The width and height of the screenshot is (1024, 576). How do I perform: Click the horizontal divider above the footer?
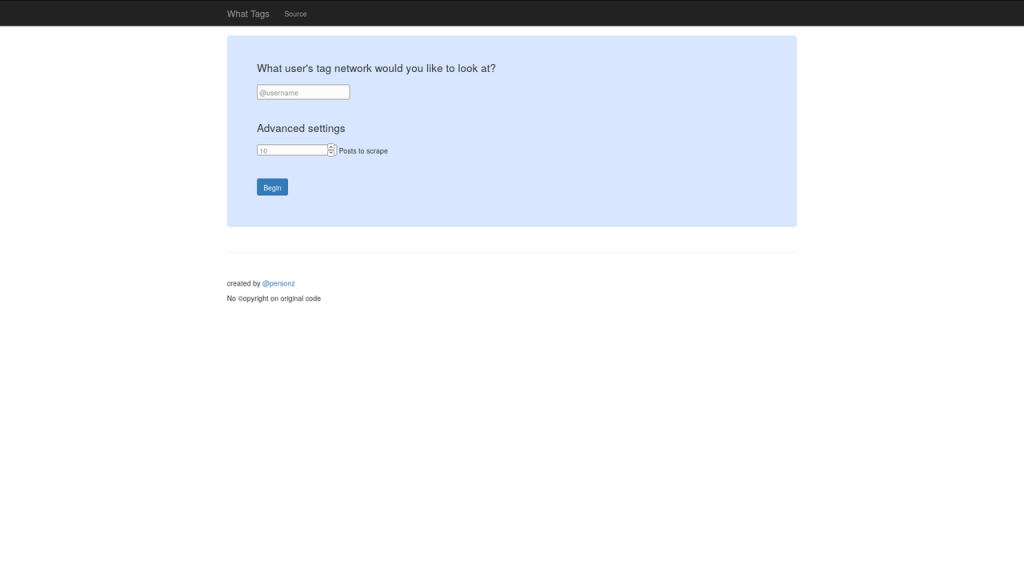[x=511, y=252]
